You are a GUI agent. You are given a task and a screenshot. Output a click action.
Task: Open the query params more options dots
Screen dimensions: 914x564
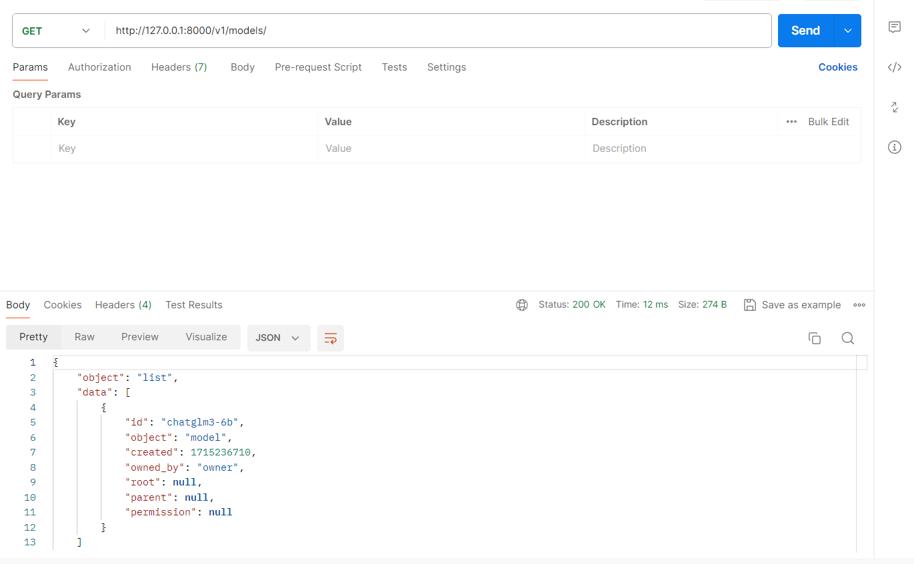click(791, 122)
